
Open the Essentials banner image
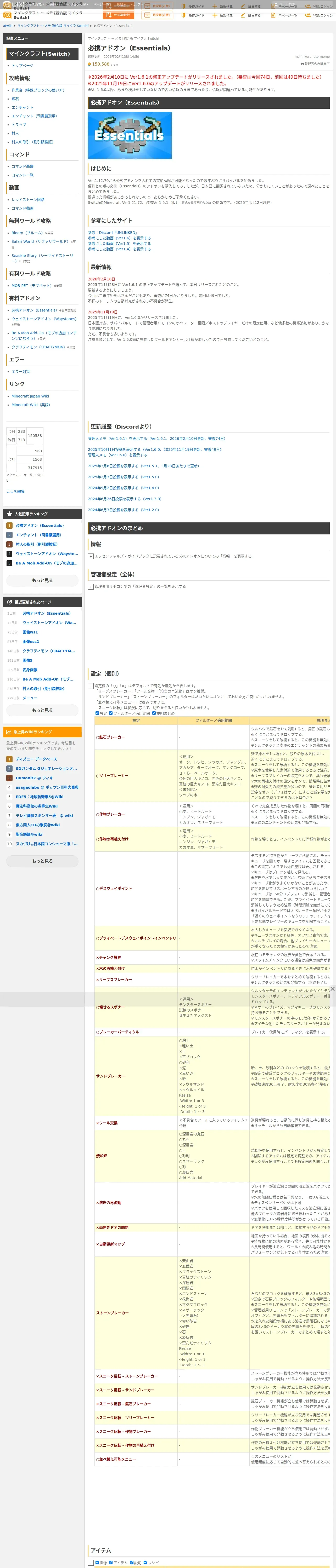click(130, 135)
